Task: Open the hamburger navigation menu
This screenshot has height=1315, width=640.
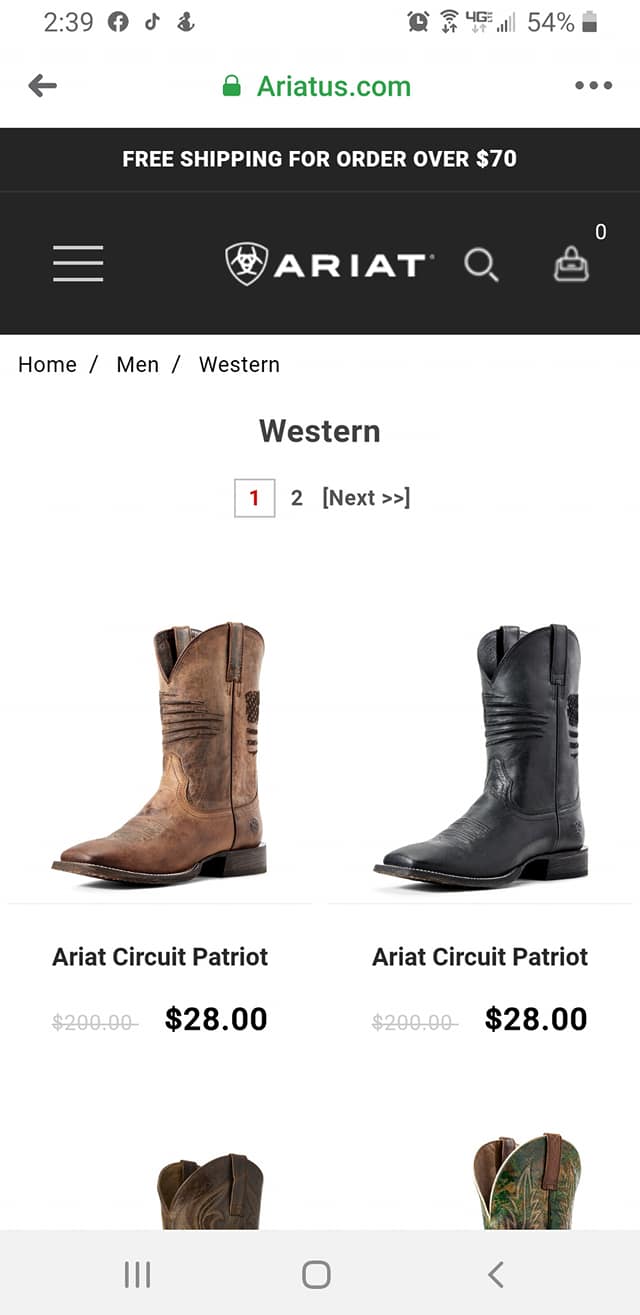Action: click(78, 263)
